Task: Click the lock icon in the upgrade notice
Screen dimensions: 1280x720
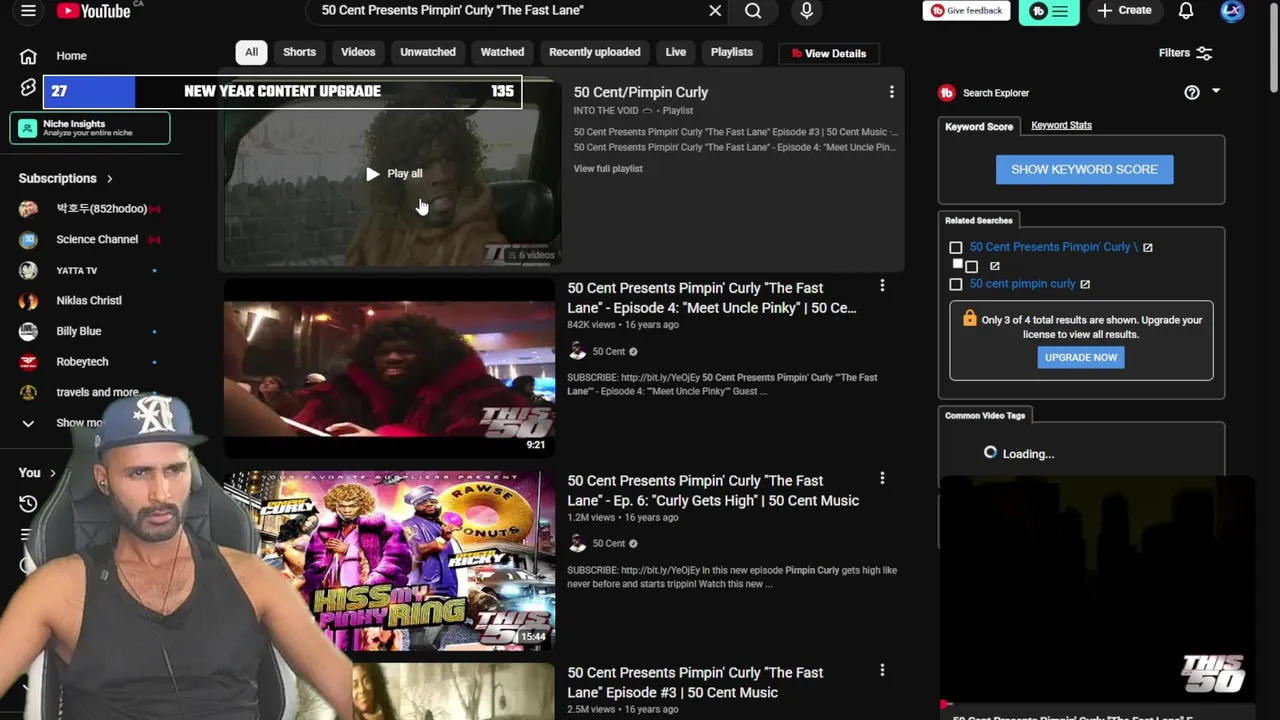Action: 969,318
